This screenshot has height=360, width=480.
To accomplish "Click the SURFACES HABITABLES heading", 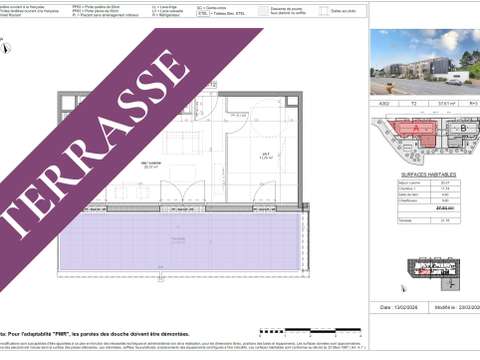I will (x=429, y=175).
